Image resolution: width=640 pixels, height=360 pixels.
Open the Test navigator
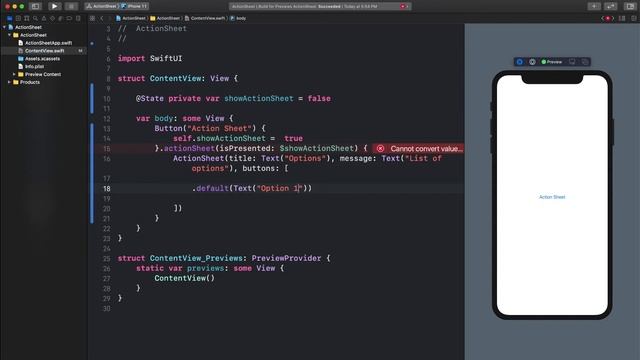[x=52, y=18]
